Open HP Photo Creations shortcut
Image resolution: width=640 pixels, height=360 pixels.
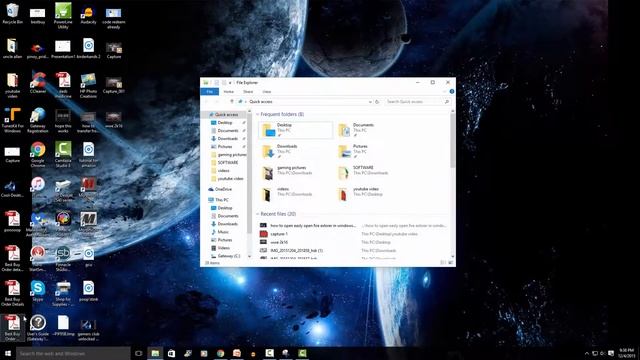tap(88, 85)
